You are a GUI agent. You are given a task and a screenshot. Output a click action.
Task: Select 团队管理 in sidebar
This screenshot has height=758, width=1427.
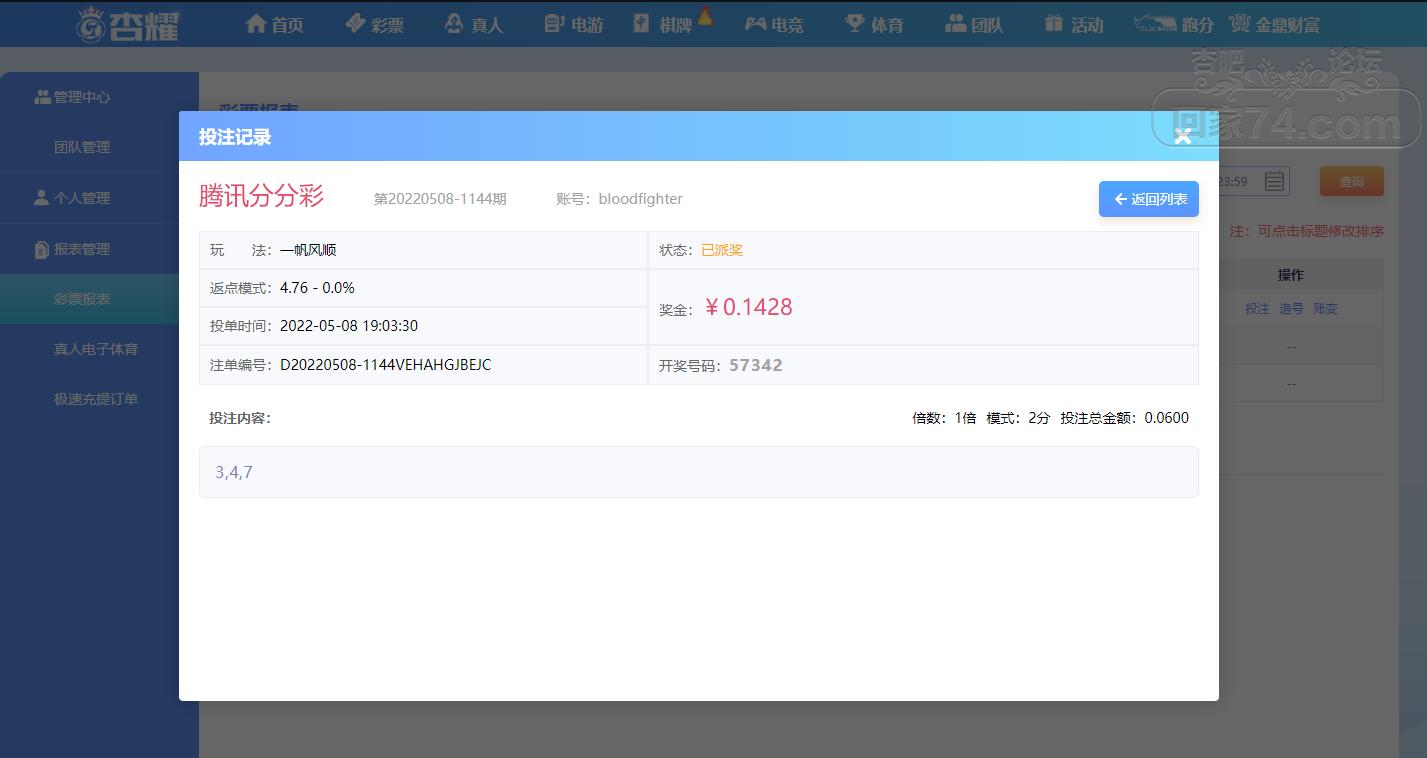click(82, 147)
